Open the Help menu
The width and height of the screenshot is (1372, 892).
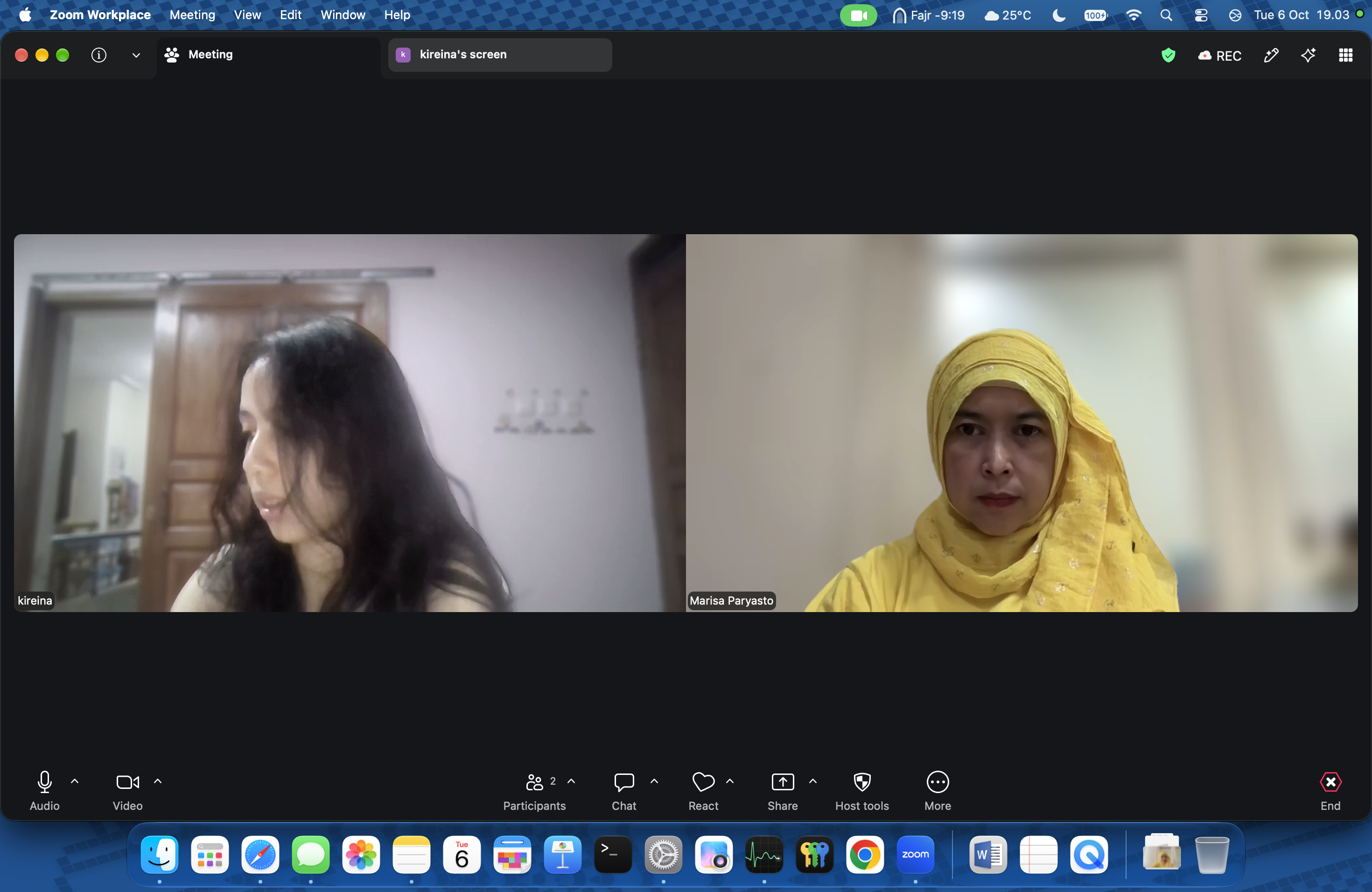coord(397,15)
